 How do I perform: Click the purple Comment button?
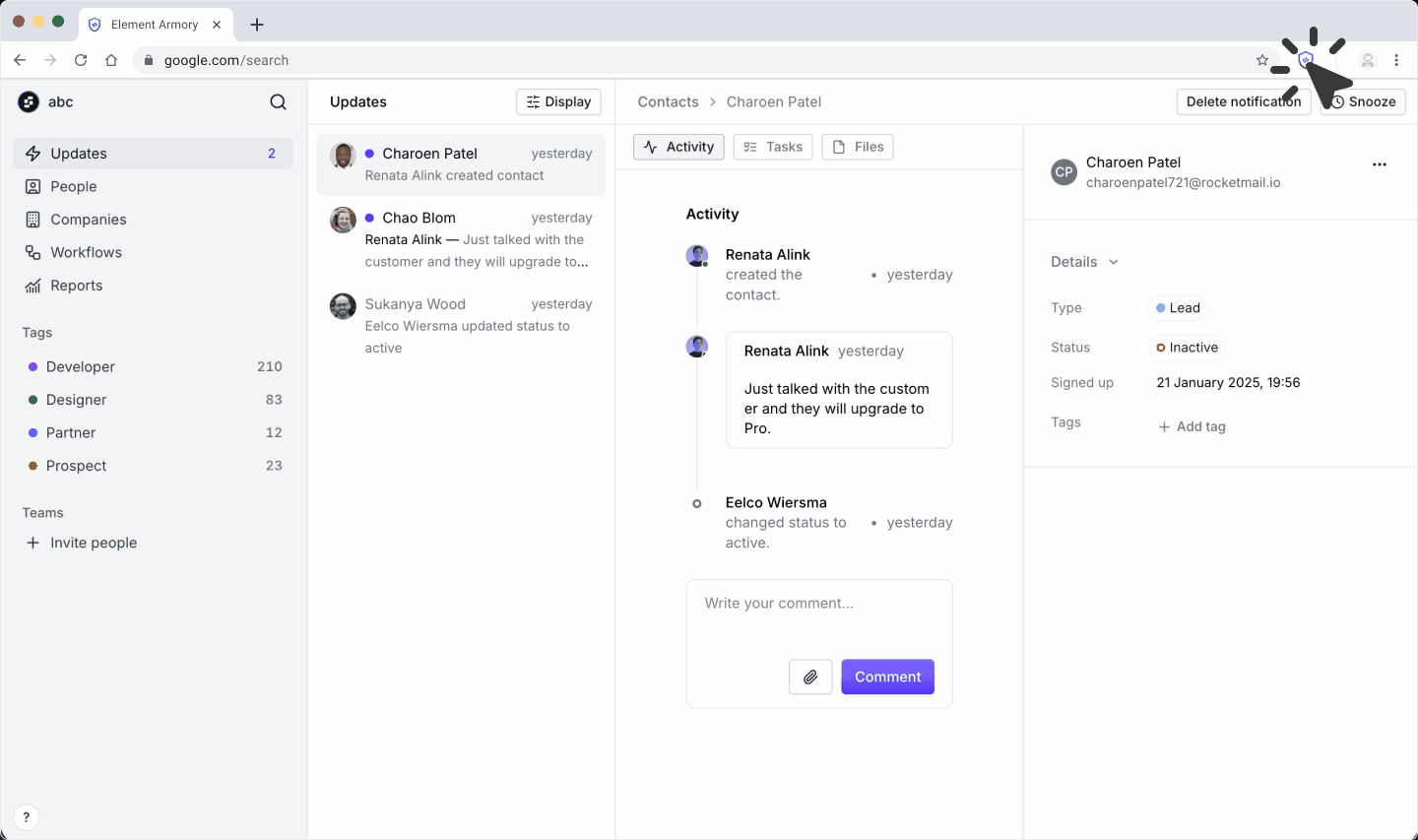tap(887, 677)
